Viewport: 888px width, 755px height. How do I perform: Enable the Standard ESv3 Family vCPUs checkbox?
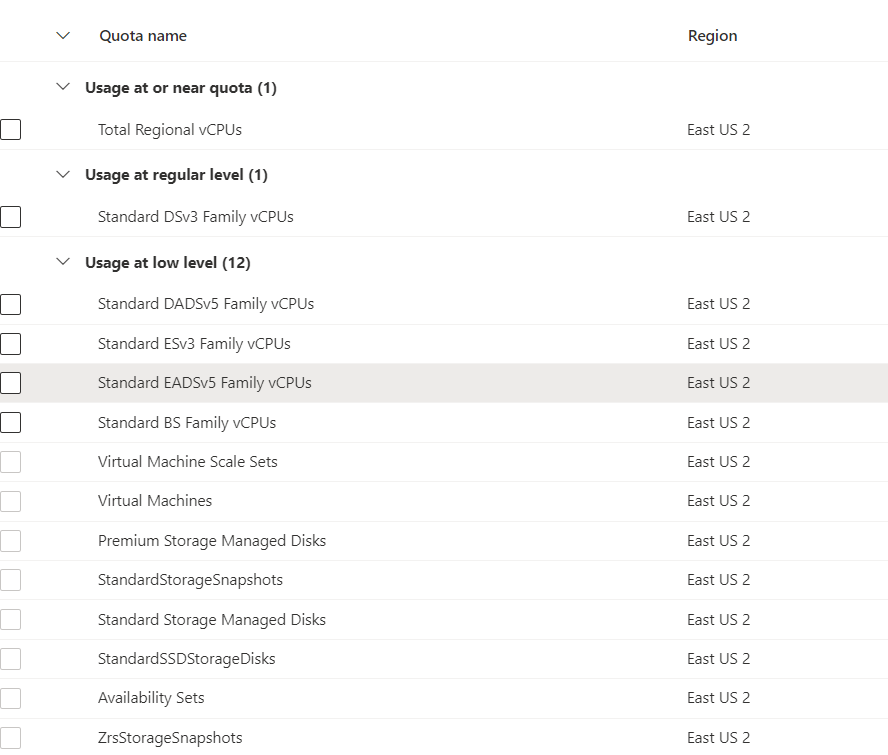point(10,343)
